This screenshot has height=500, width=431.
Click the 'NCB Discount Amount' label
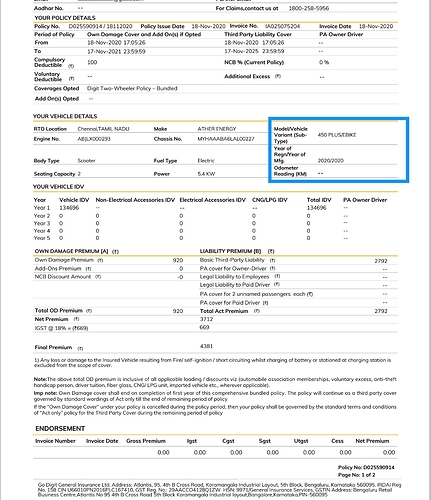(x=63, y=277)
